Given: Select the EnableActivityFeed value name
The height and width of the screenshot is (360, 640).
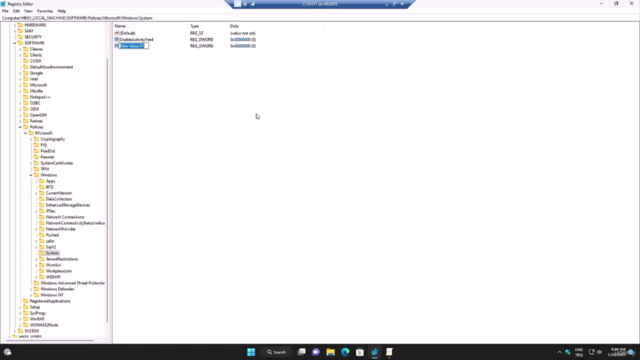Looking at the screenshot, I should [136, 40].
